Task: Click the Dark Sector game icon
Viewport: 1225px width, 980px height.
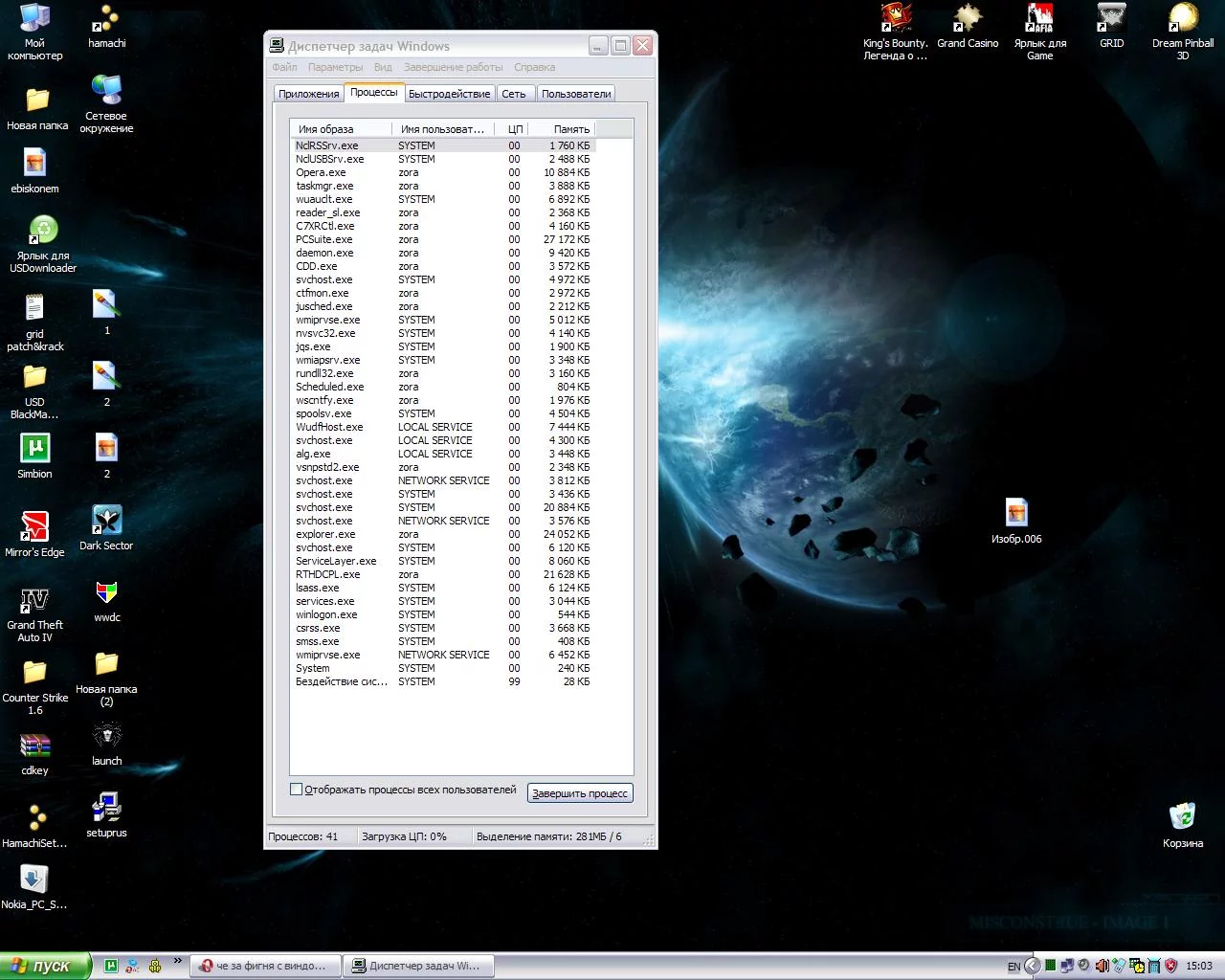Action: [106, 521]
